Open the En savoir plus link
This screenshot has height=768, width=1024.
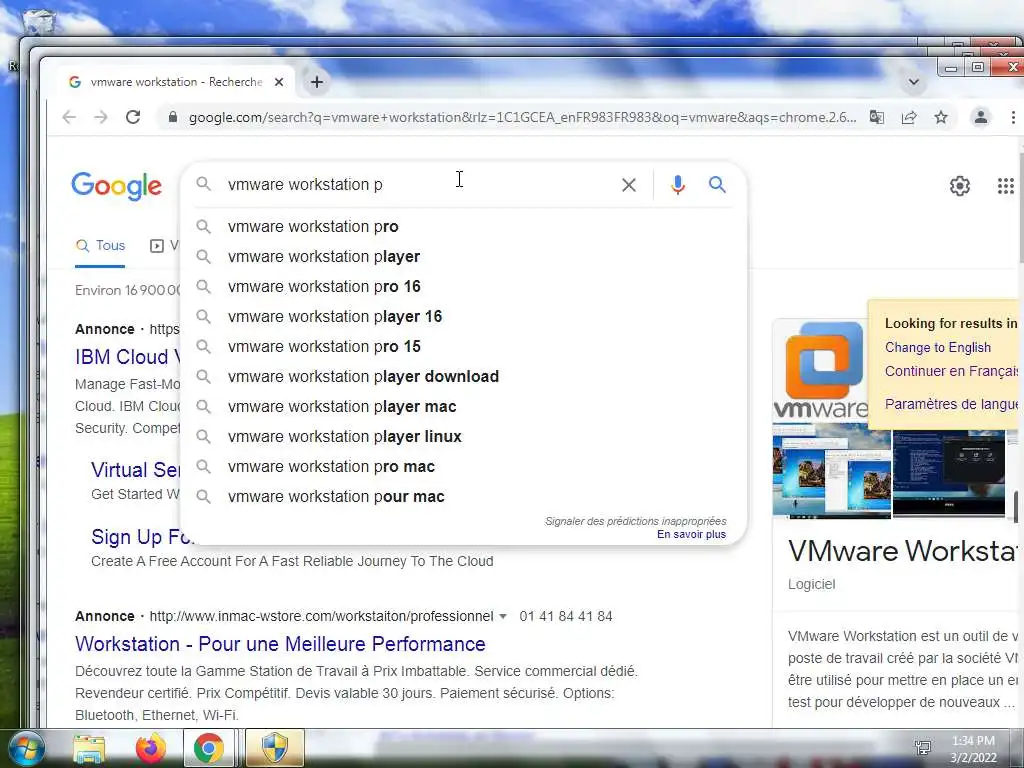(x=691, y=534)
